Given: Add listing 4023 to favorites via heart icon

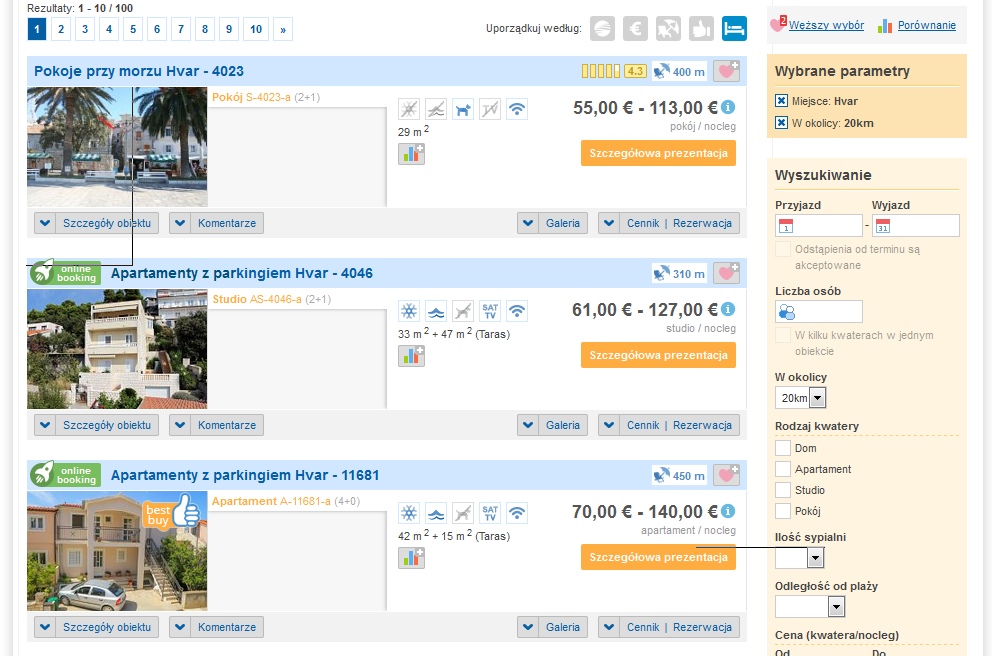Looking at the screenshot, I should [727, 71].
